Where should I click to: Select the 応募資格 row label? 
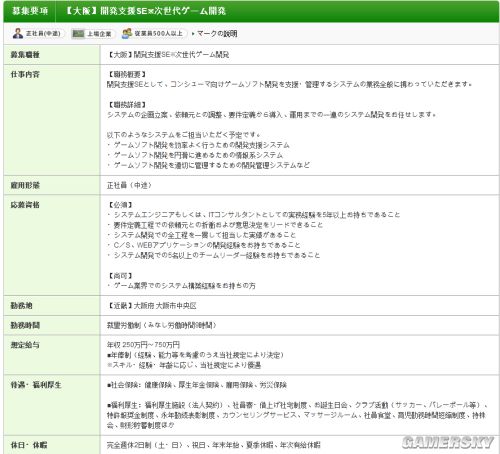tap(25, 205)
